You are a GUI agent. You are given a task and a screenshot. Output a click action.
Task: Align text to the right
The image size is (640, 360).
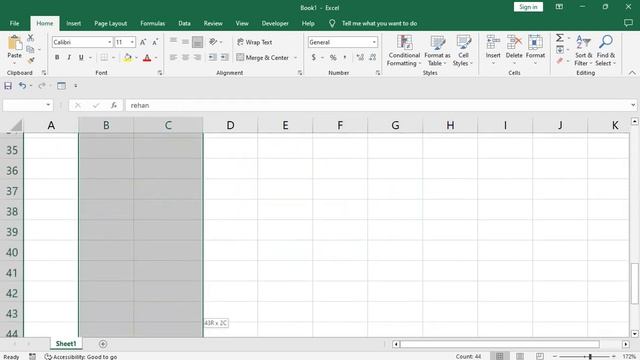[198, 58]
